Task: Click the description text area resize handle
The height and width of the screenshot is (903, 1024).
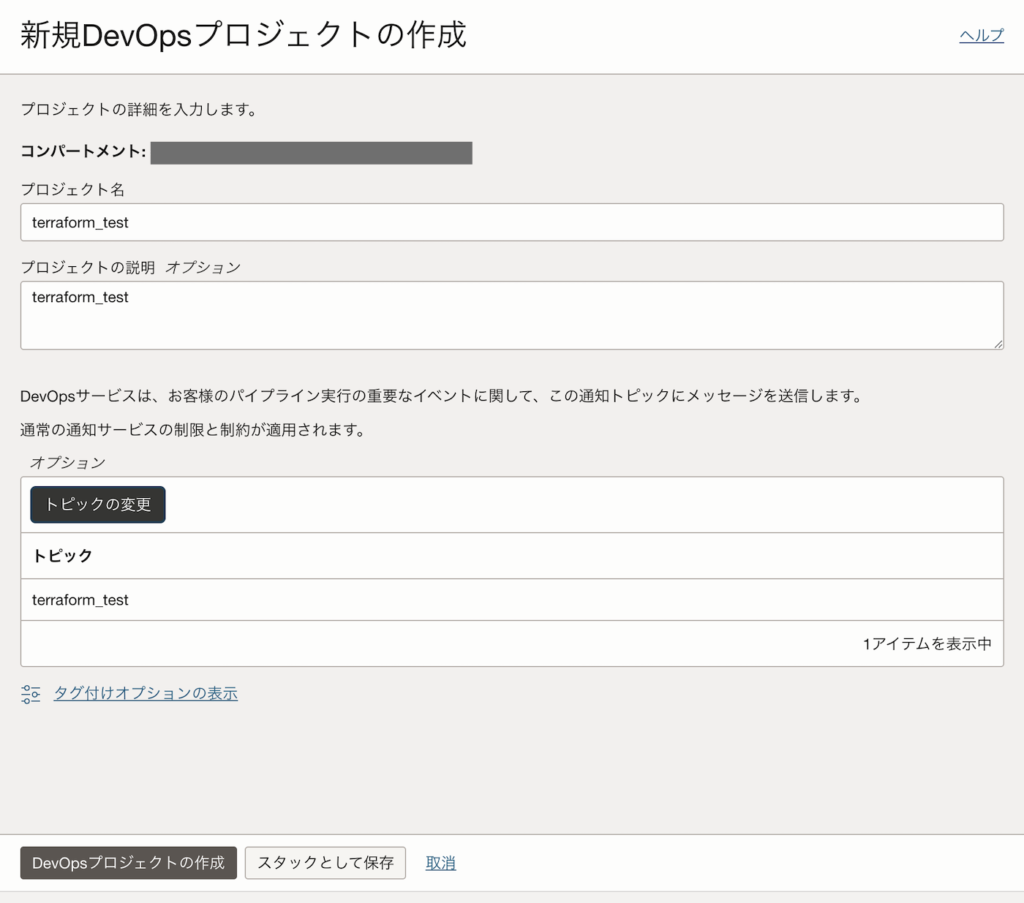Action: (997, 343)
